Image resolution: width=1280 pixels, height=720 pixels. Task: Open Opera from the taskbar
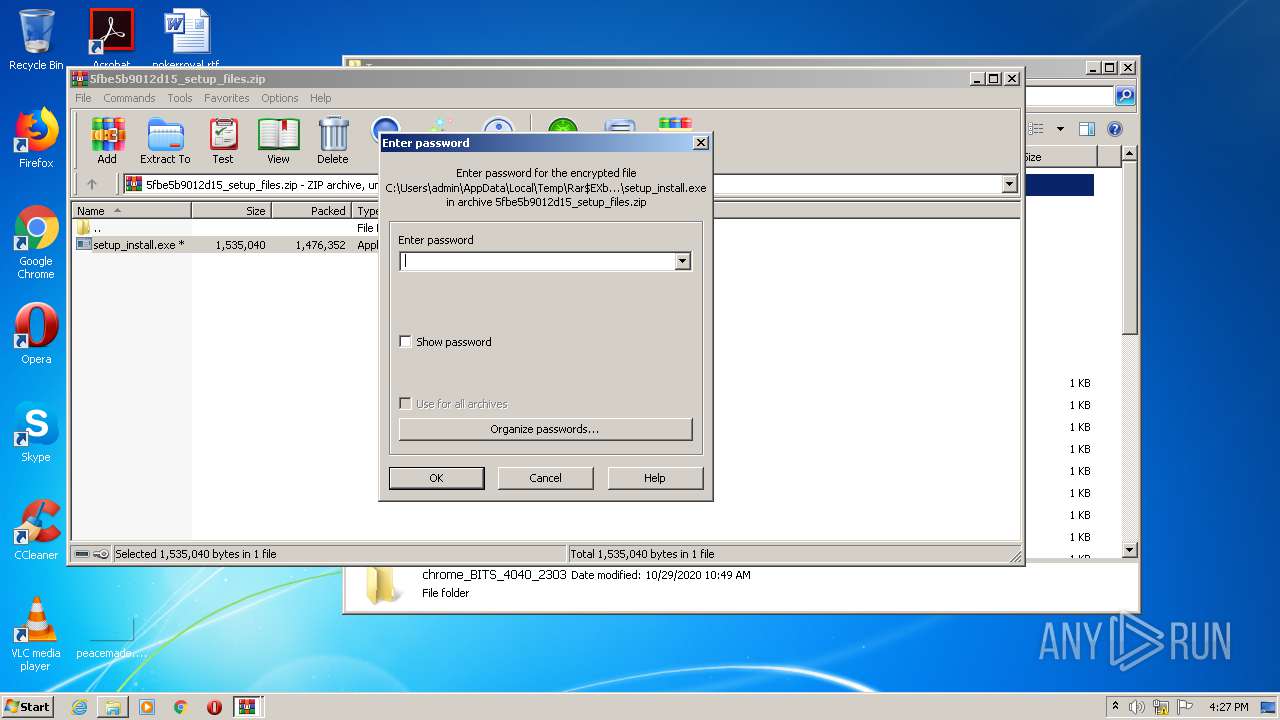pyautogui.click(x=214, y=707)
